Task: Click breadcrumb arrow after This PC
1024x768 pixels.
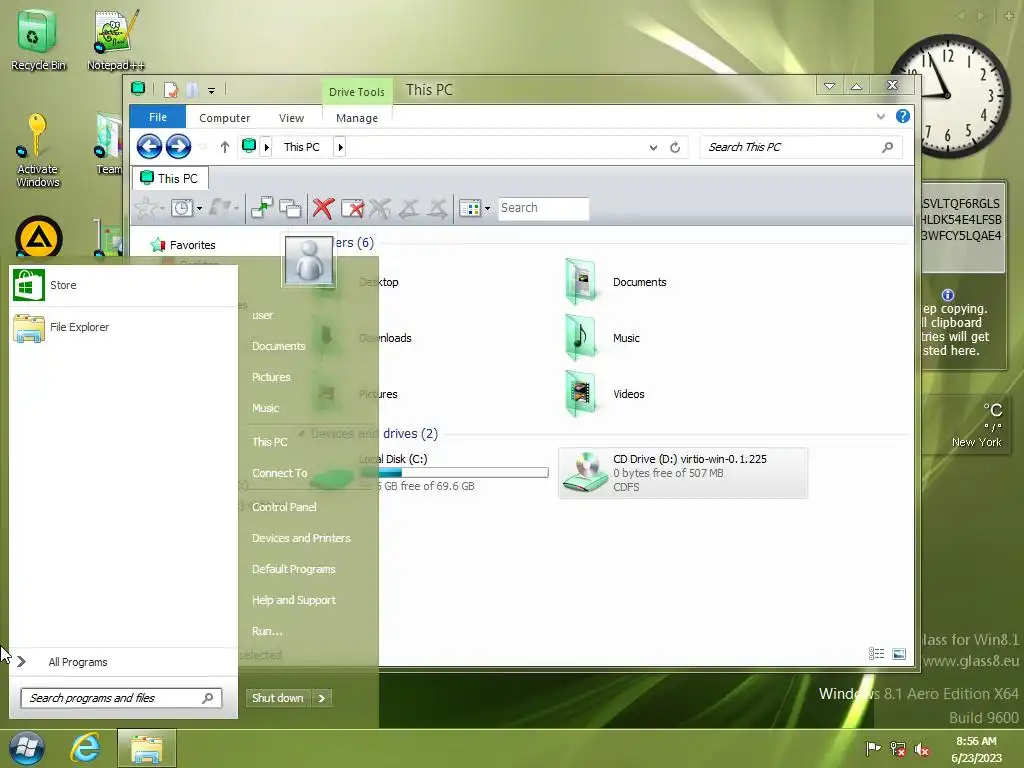Action: [340, 148]
